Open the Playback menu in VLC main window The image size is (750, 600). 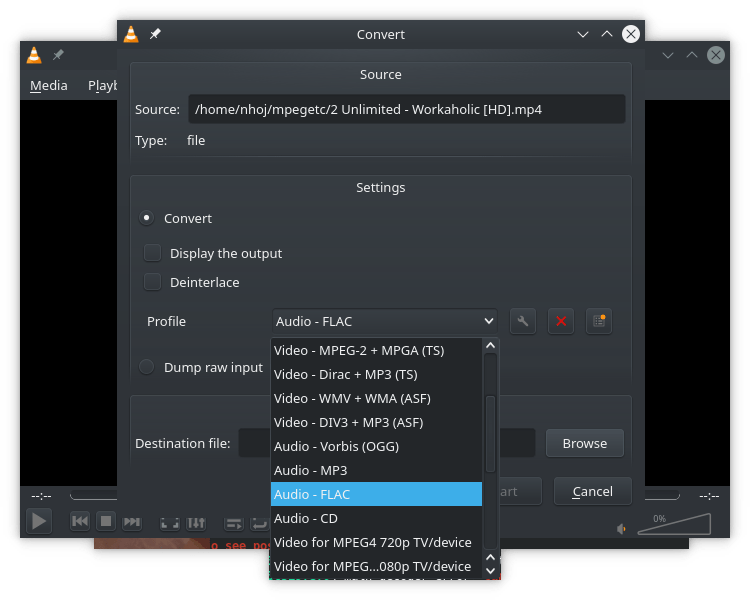point(102,85)
